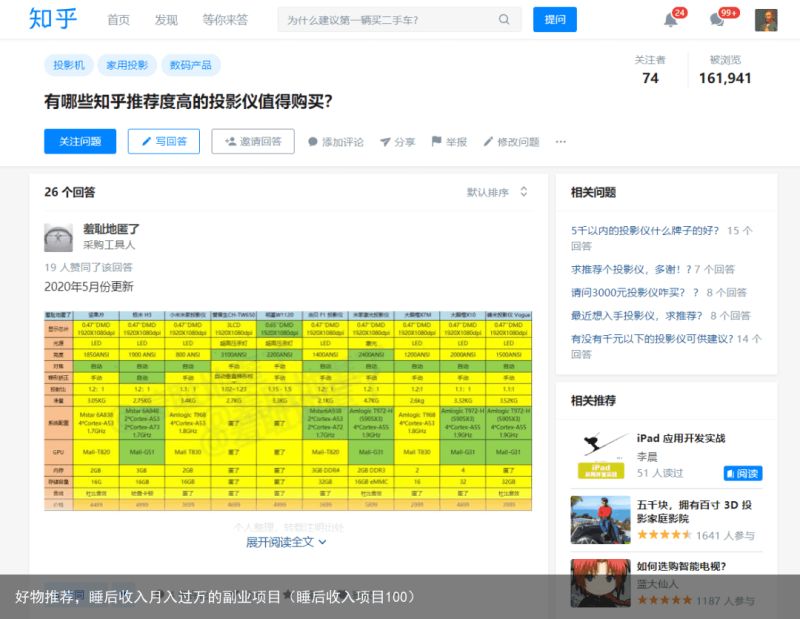Open related question 求推荐个投影仪,多谢

(631, 269)
